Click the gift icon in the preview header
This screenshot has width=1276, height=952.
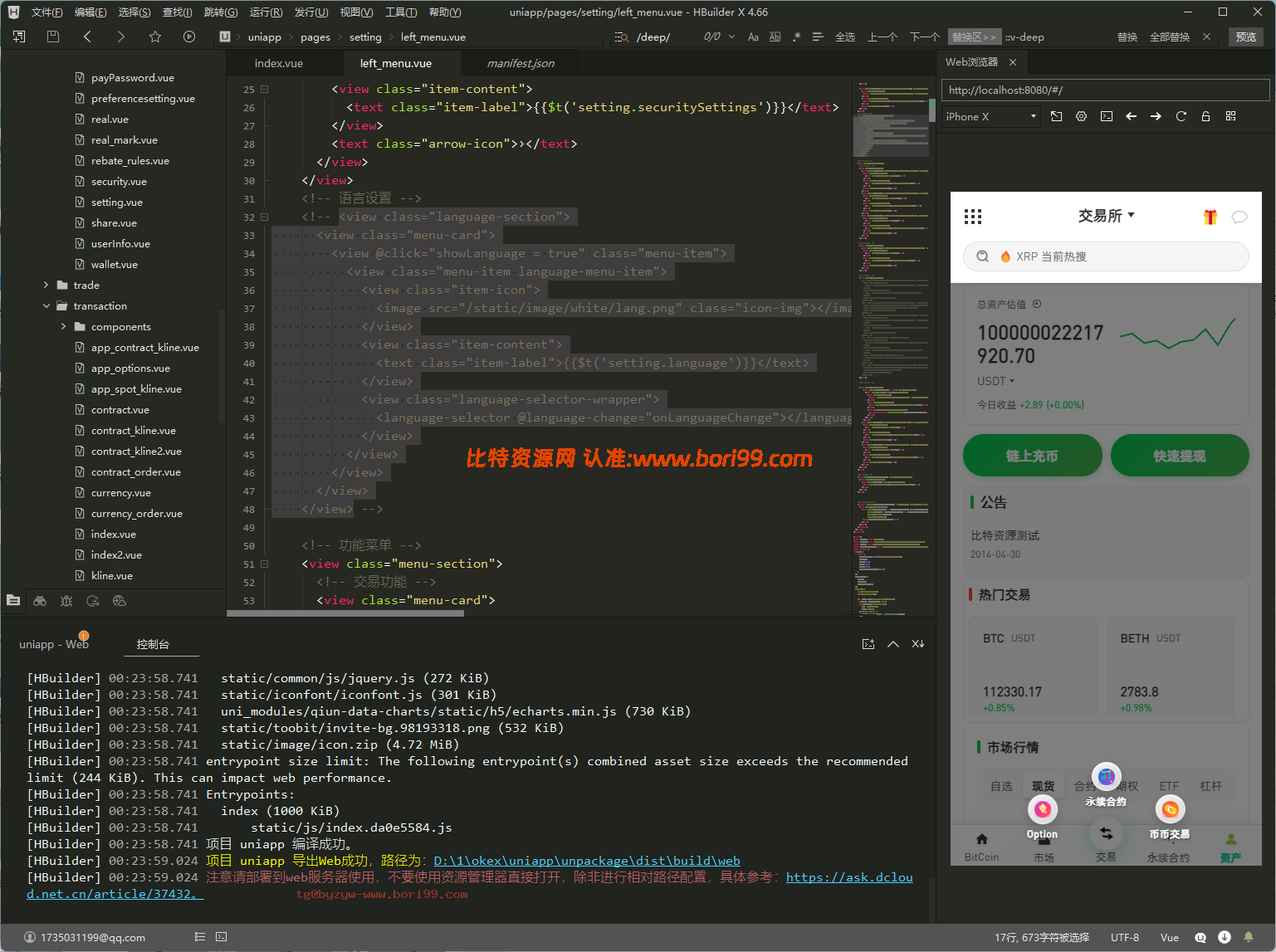pyautogui.click(x=1210, y=217)
